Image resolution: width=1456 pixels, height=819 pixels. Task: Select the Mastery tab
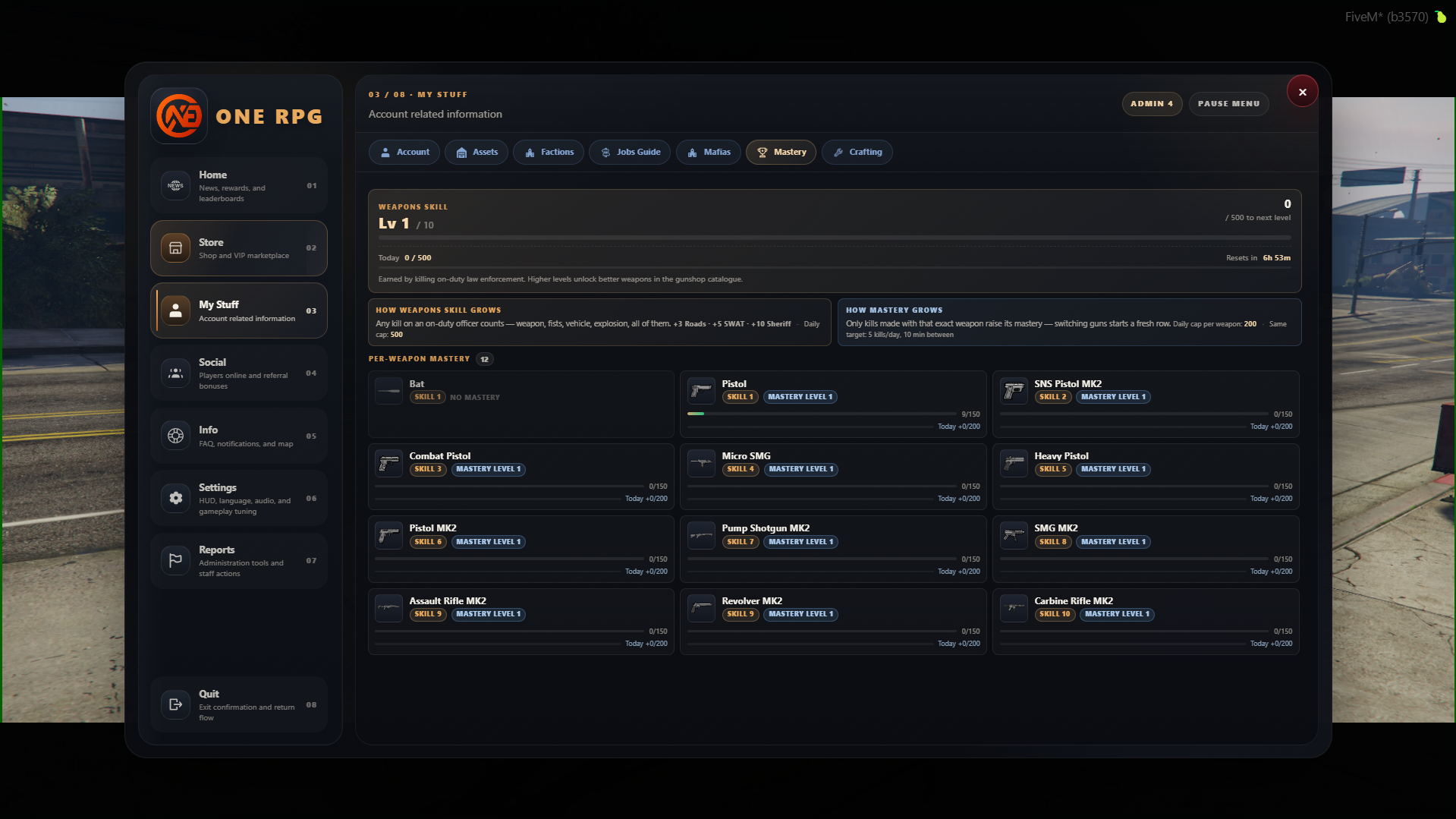(x=781, y=152)
